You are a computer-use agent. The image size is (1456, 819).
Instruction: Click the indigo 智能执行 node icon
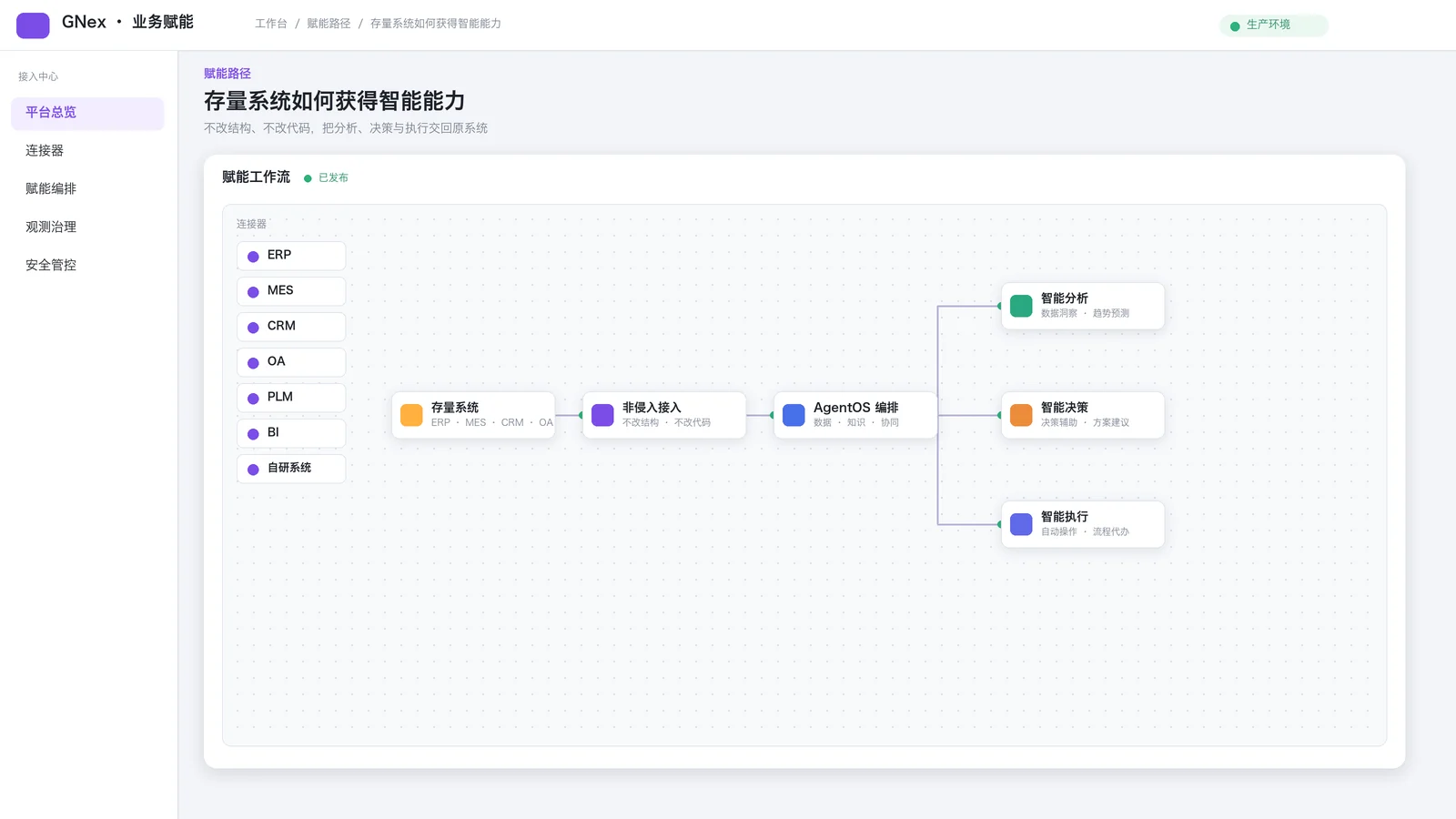1021,524
